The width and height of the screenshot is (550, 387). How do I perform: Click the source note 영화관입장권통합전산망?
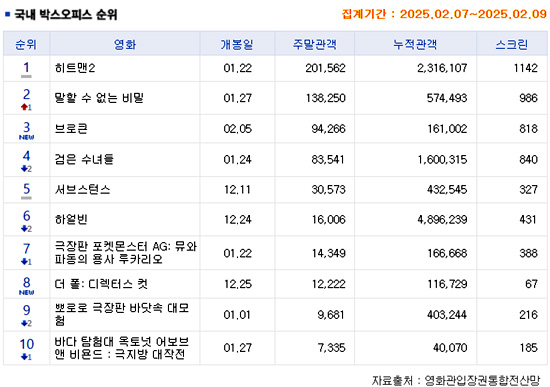[x=482, y=380]
